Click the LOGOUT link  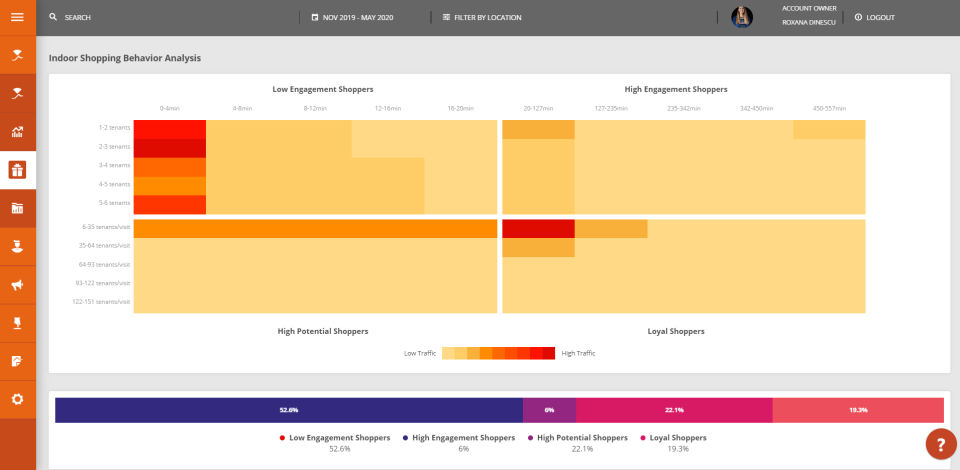click(x=880, y=18)
